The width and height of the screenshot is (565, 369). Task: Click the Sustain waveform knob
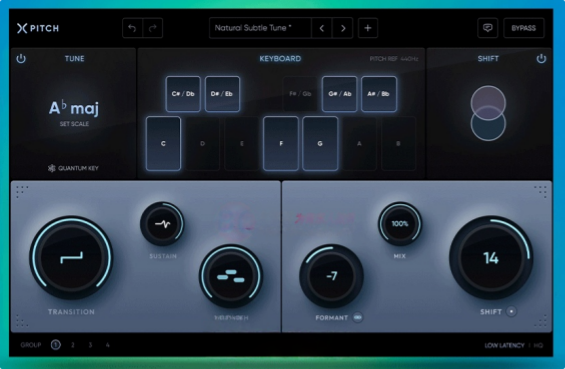click(162, 224)
